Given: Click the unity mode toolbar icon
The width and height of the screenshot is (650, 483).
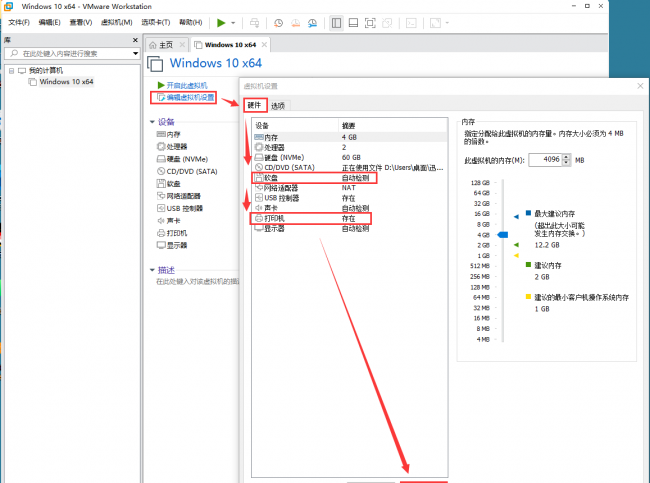Looking at the screenshot, I should tap(387, 23).
